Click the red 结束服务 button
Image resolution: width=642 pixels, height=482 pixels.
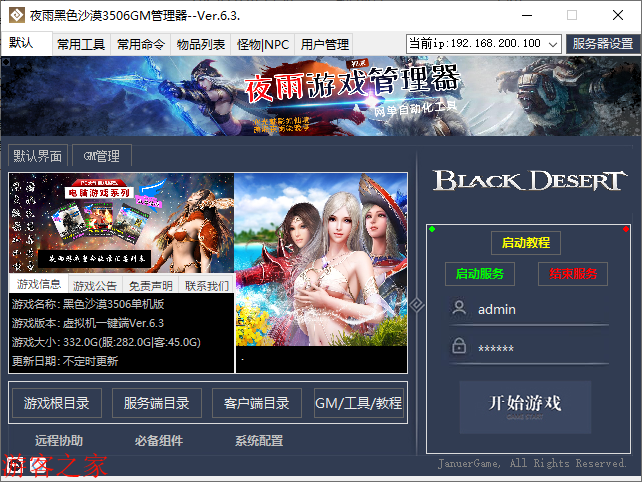(572, 273)
